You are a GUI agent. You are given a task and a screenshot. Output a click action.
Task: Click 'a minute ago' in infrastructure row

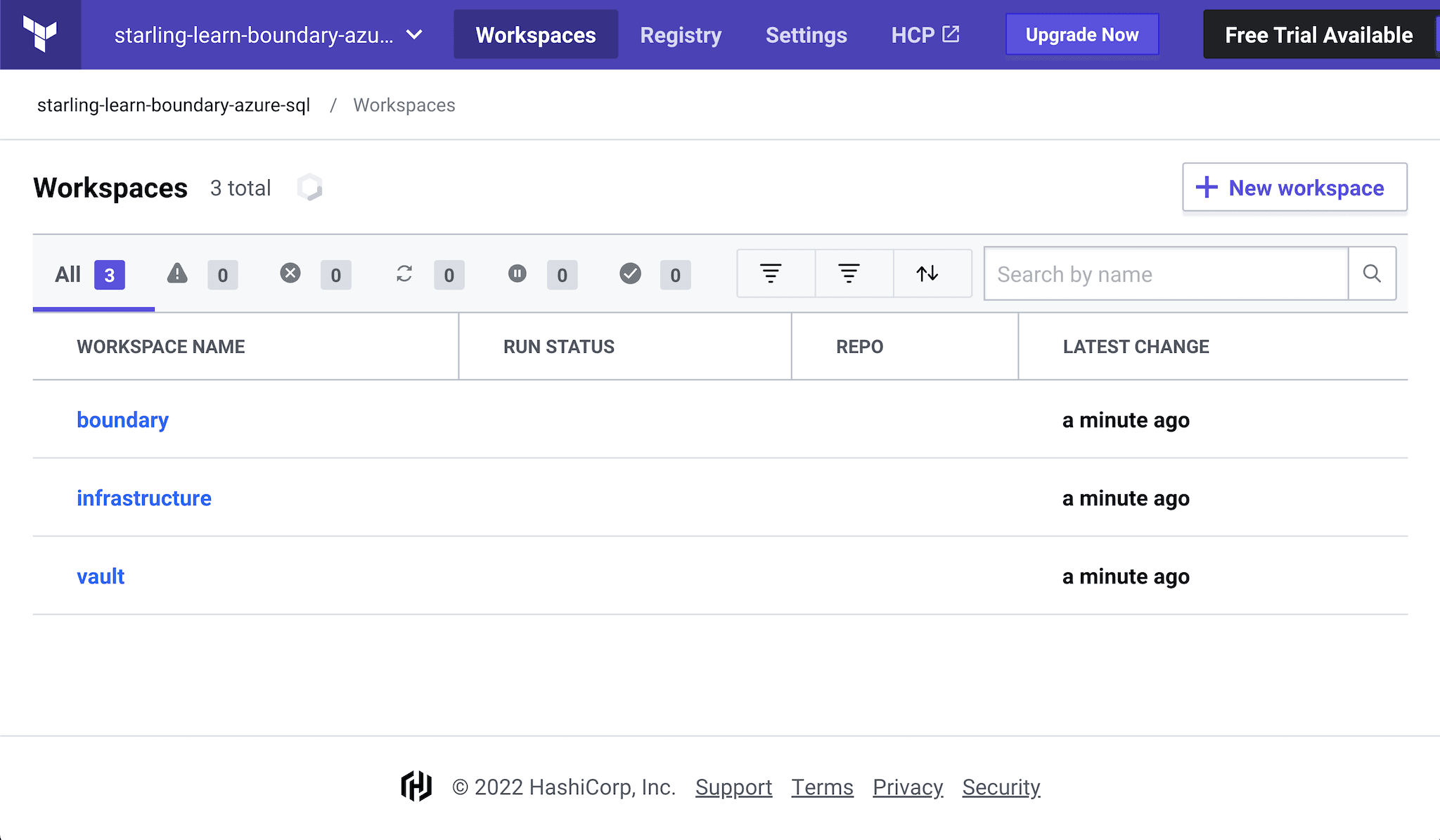1126,498
